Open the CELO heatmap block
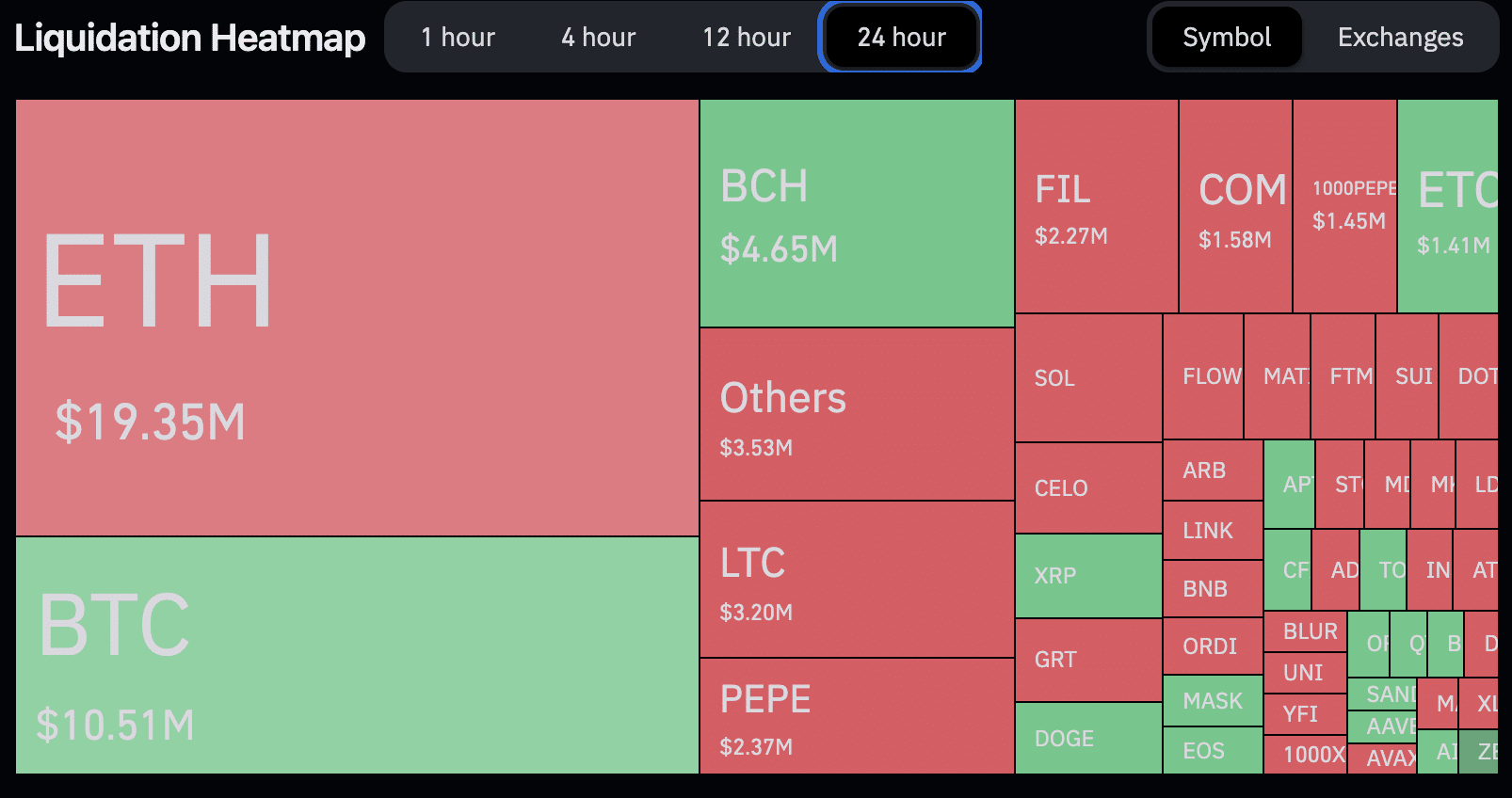Image resolution: width=1512 pixels, height=798 pixels. point(1088,488)
